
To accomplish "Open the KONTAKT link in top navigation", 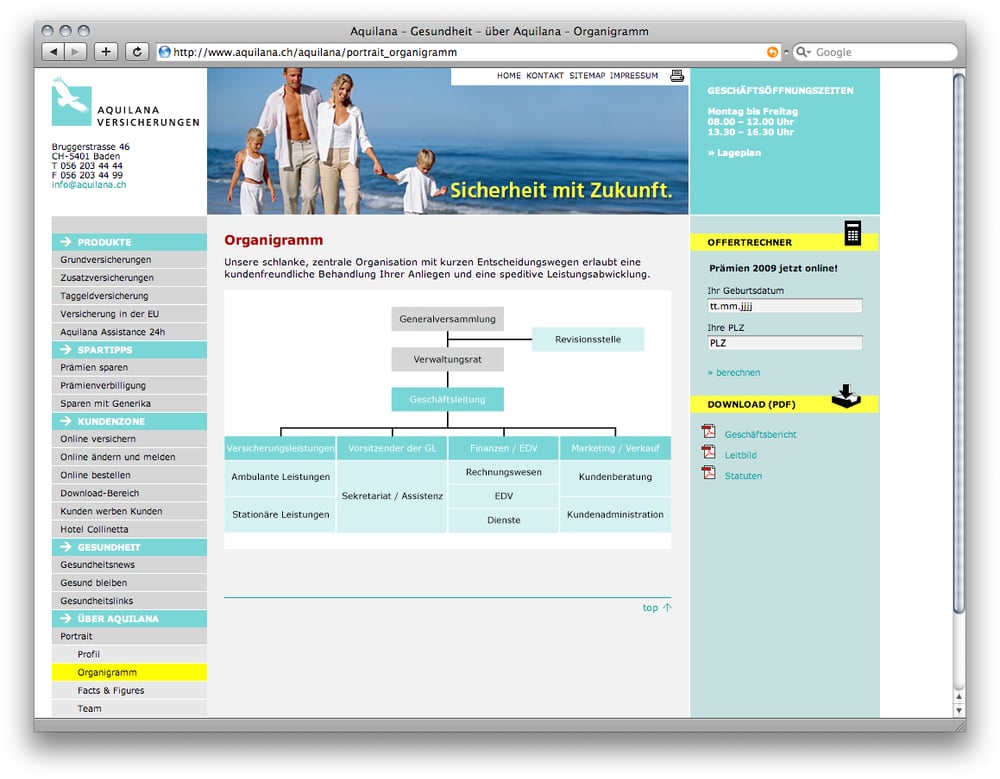I will 545,75.
